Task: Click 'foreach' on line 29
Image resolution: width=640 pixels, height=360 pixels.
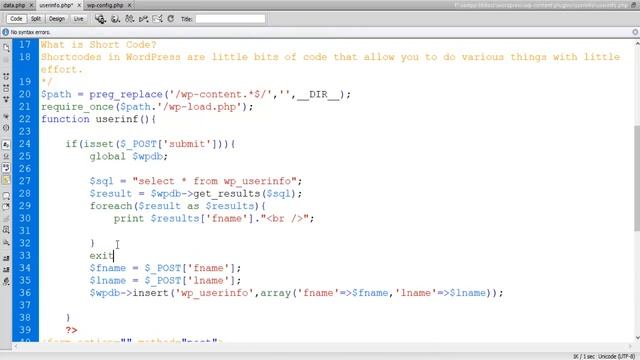Action: tap(111, 206)
